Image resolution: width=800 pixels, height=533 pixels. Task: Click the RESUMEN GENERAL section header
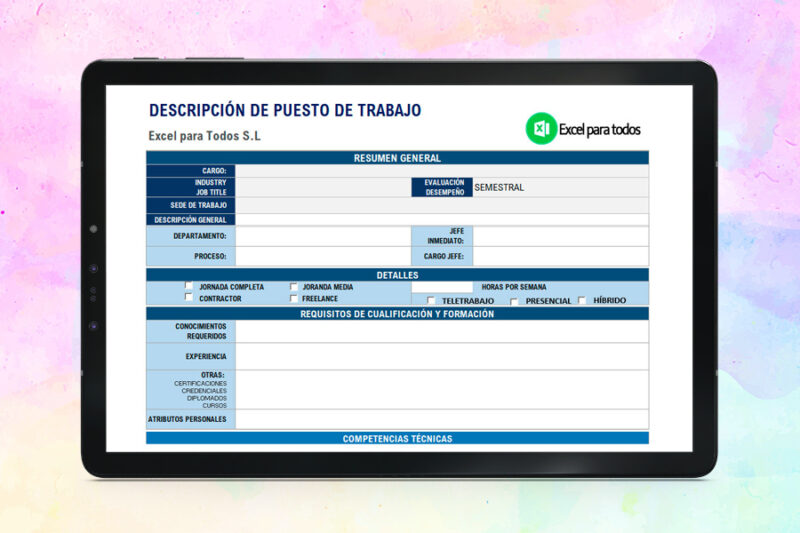[397, 158]
